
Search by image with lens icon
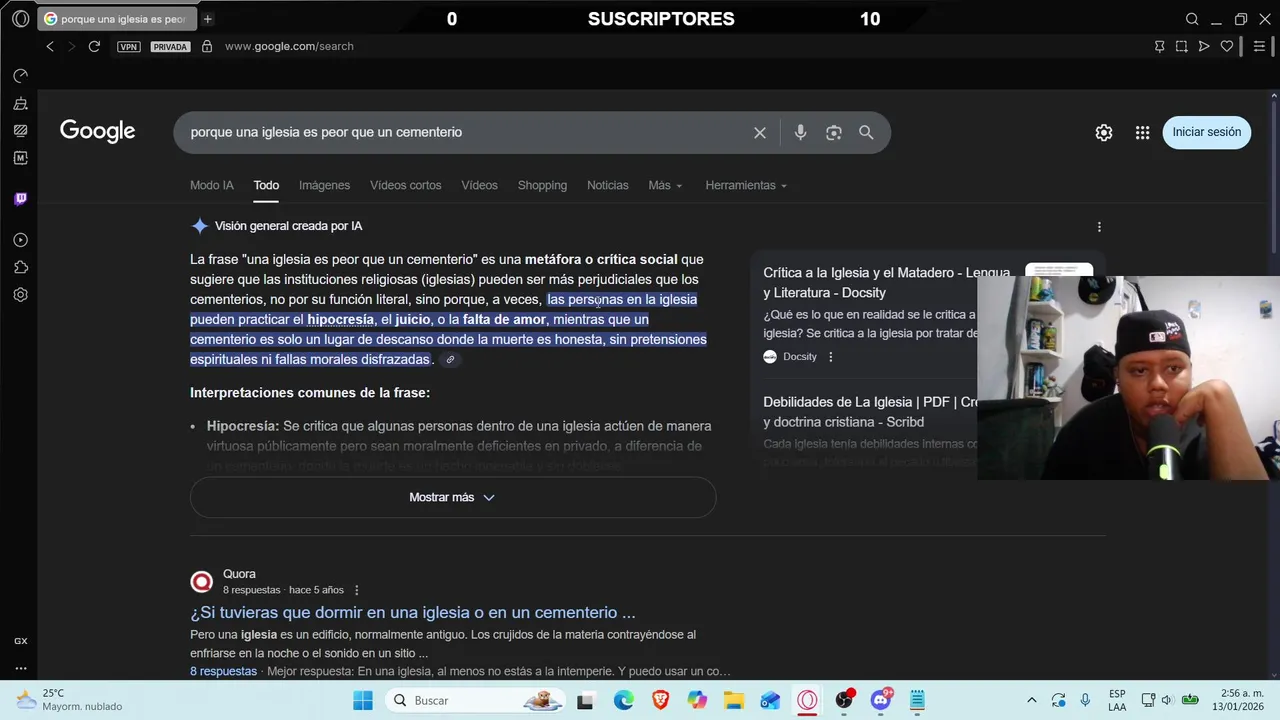[833, 132]
